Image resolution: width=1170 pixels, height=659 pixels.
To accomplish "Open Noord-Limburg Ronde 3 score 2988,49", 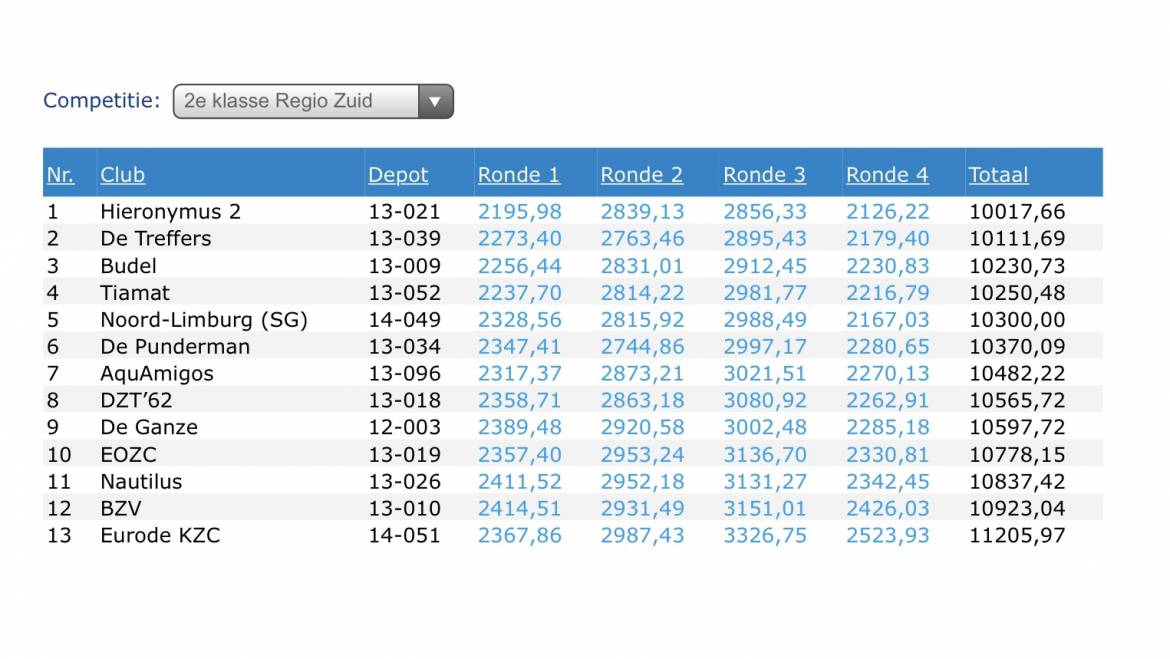I will 765,320.
